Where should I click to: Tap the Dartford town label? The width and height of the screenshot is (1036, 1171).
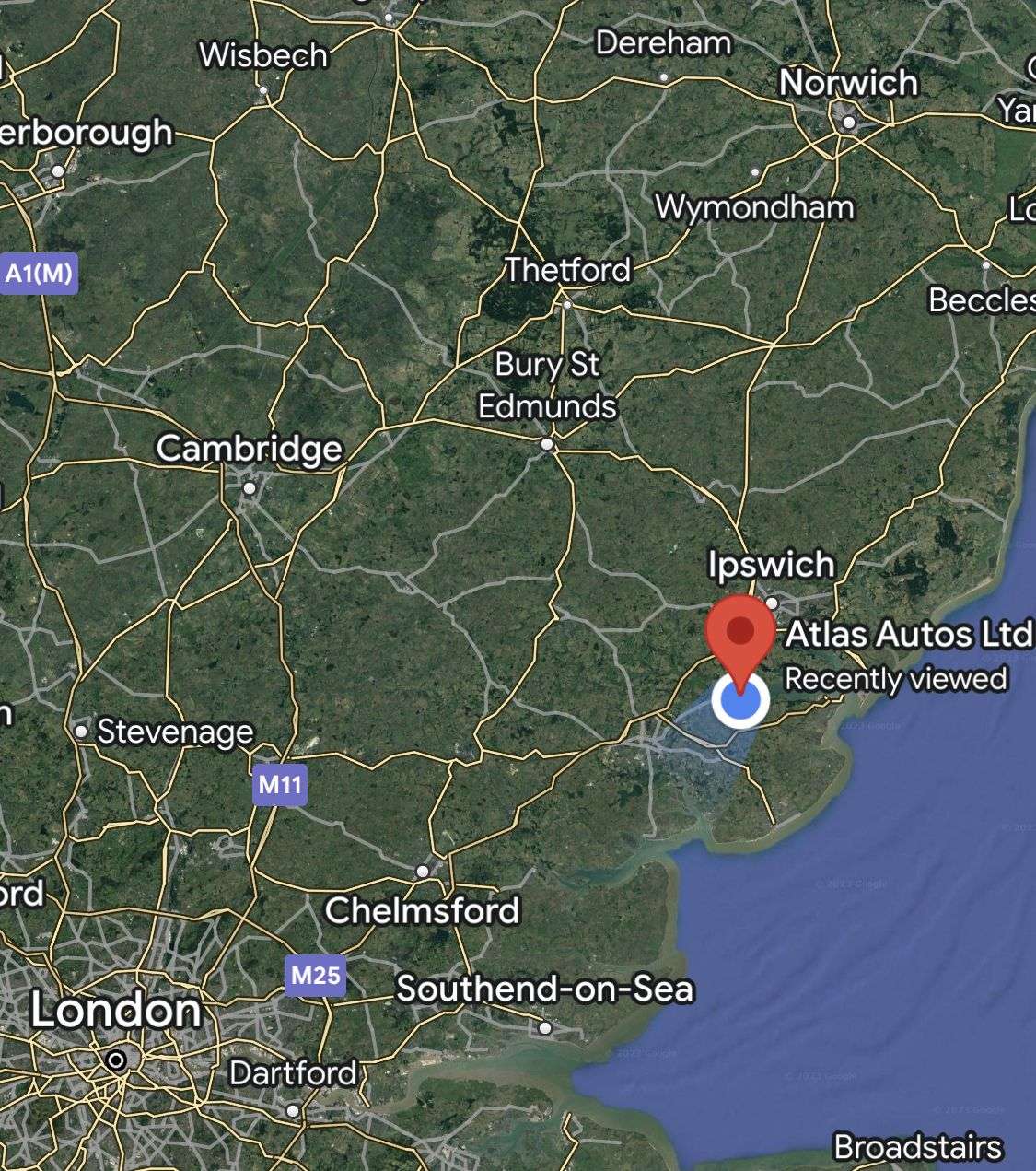(292, 1073)
